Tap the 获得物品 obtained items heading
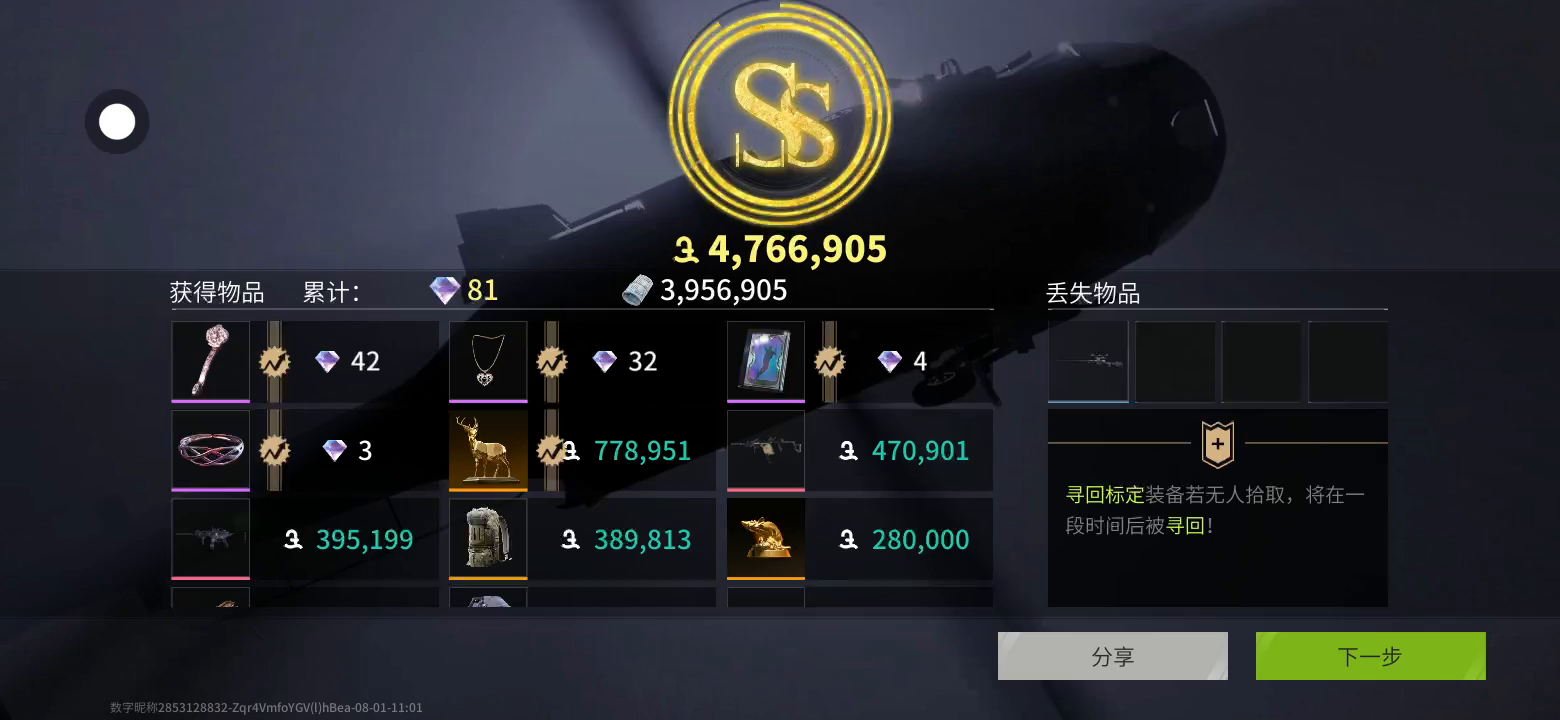The image size is (1560, 720). (x=217, y=292)
